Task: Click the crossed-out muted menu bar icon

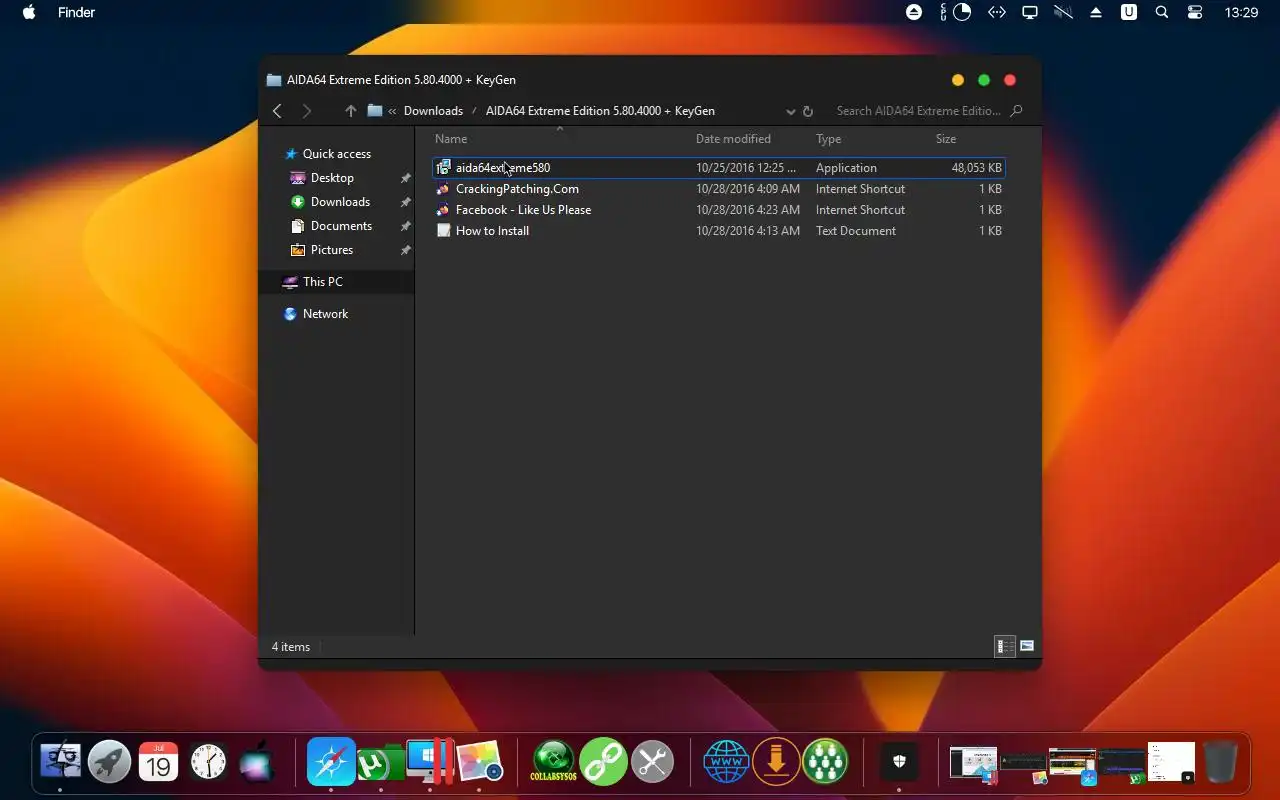Action: pyautogui.click(x=1063, y=13)
